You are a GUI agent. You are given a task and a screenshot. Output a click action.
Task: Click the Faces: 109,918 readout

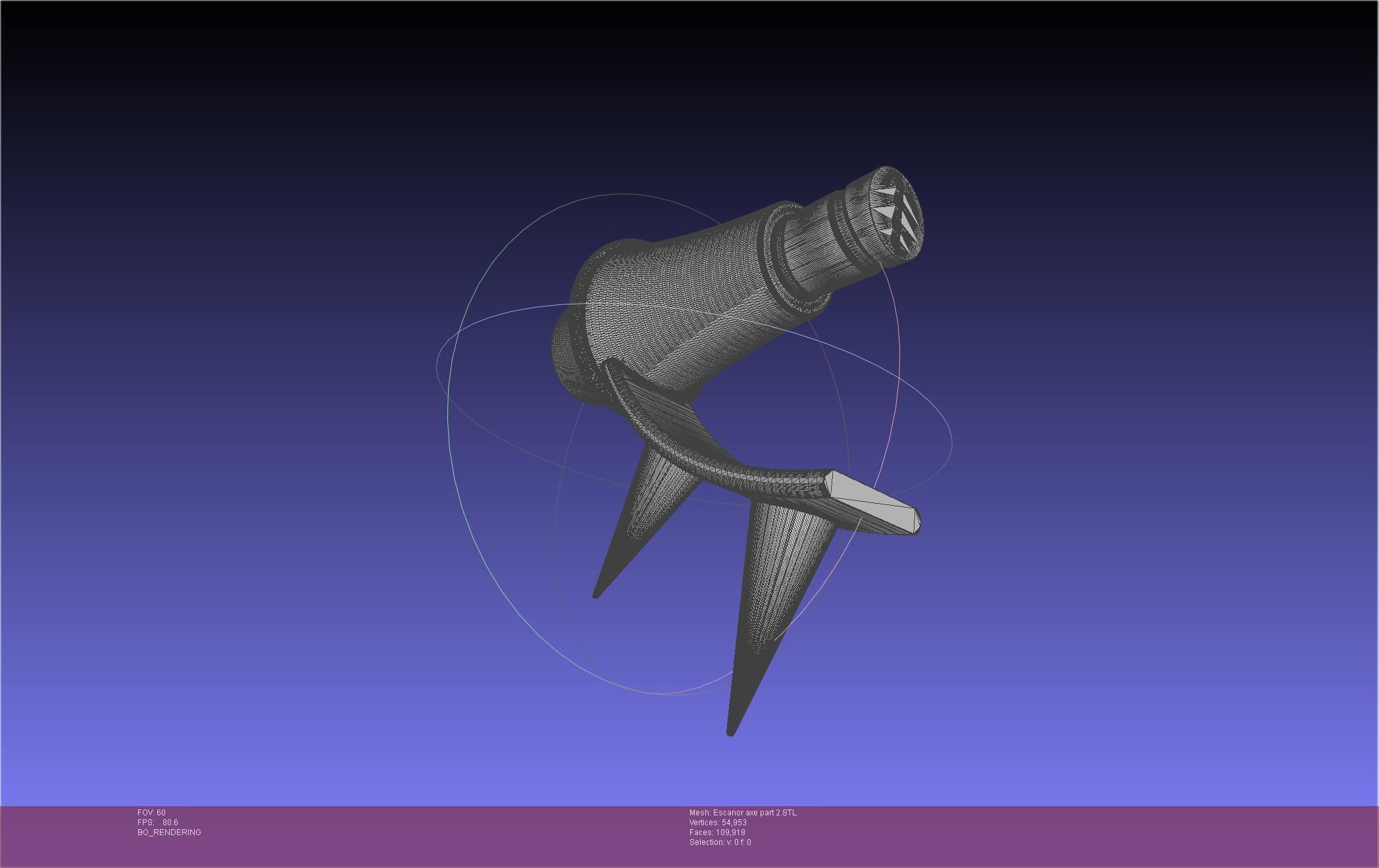717,832
